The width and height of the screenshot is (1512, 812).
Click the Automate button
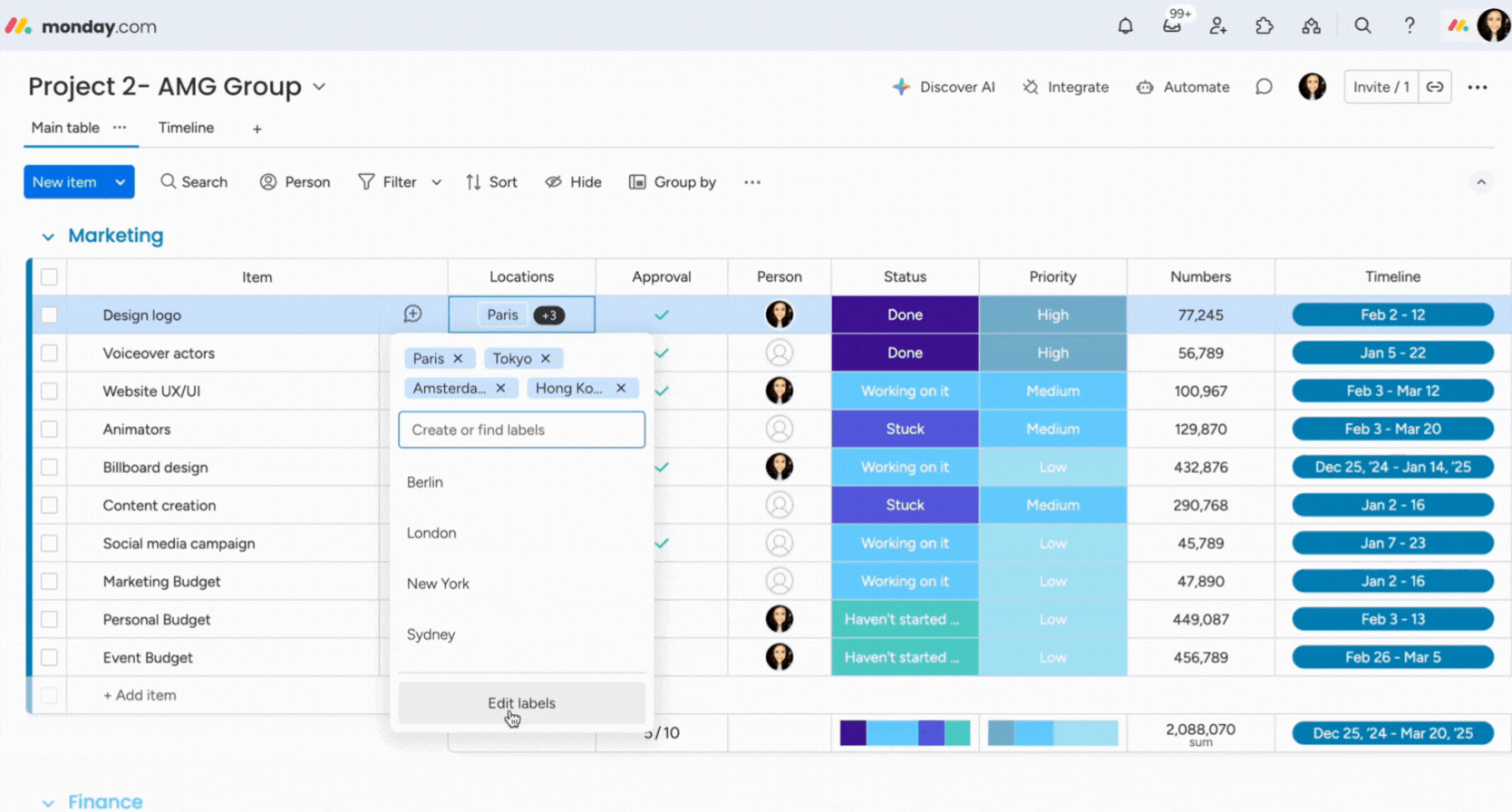[1183, 87]
